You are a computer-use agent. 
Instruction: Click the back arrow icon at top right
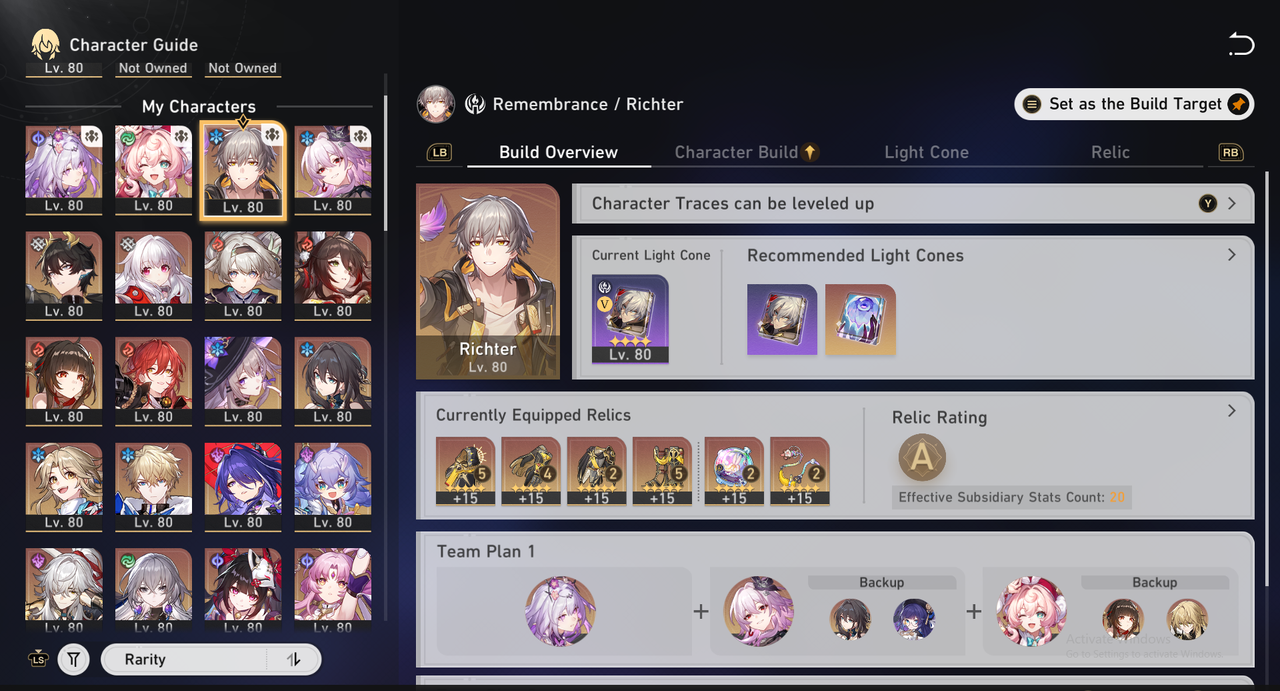[x=1241, y=44]
